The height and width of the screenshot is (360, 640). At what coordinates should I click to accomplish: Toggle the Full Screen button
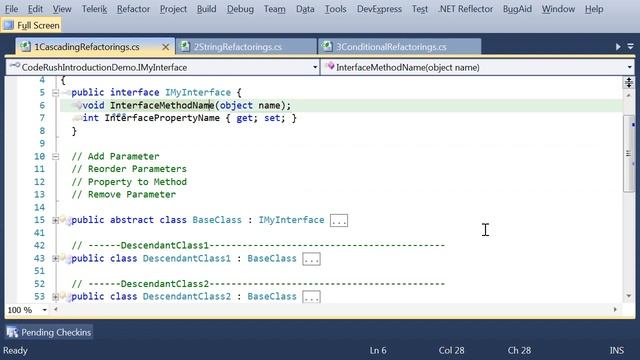[31, 25]
